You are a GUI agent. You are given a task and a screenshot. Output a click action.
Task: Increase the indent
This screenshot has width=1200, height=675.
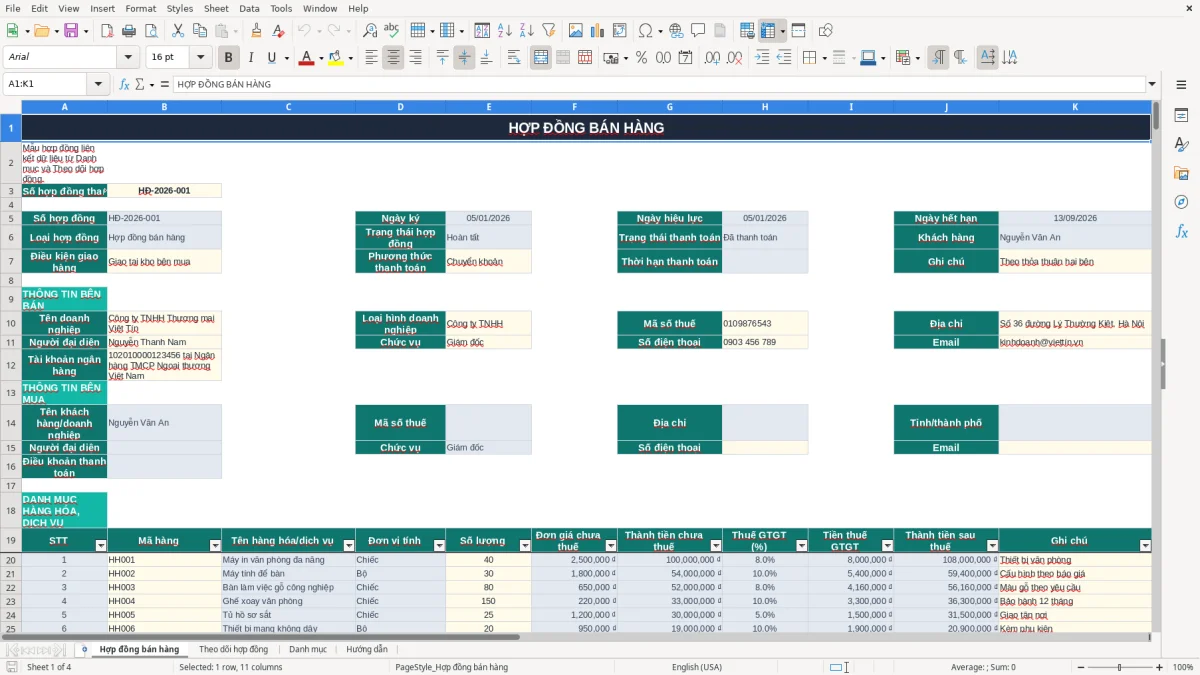click(x=762, y=58)
